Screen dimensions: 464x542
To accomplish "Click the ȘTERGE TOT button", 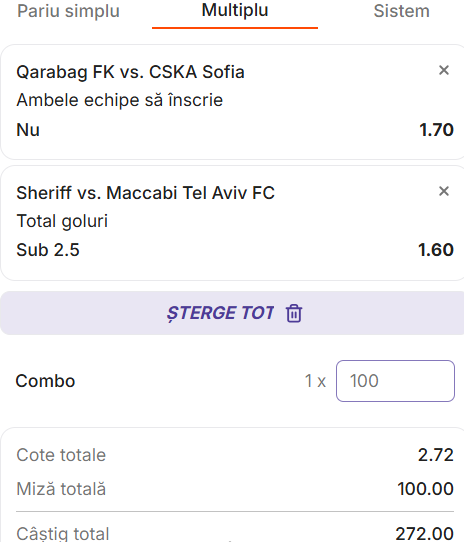I will tap(232, 313).
